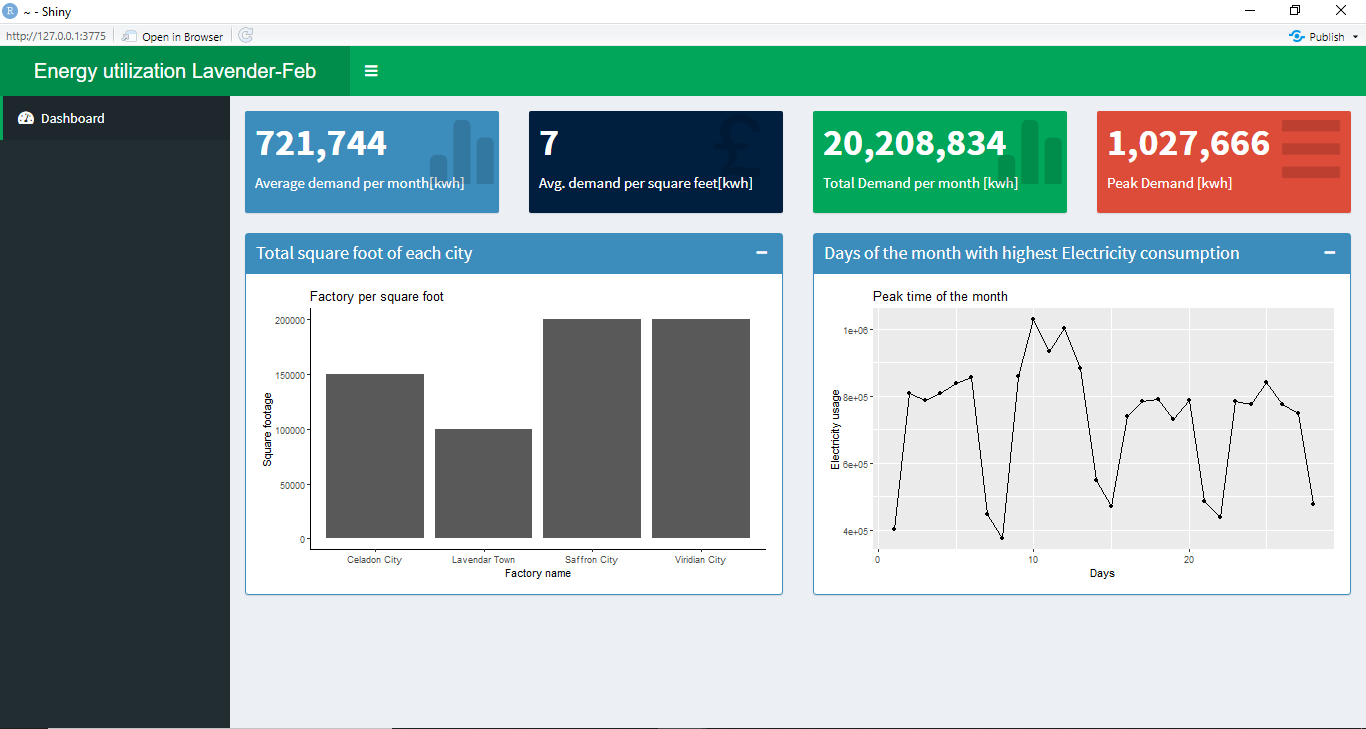
Task: Restore down the Shiny window
Action: pos(1295,11)
